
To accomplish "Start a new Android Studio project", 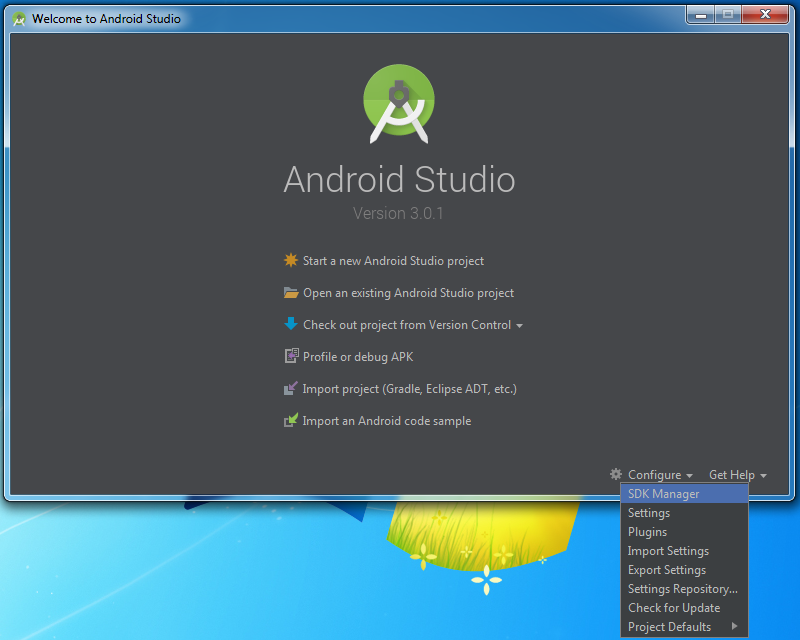I will [x=393, y=261].
